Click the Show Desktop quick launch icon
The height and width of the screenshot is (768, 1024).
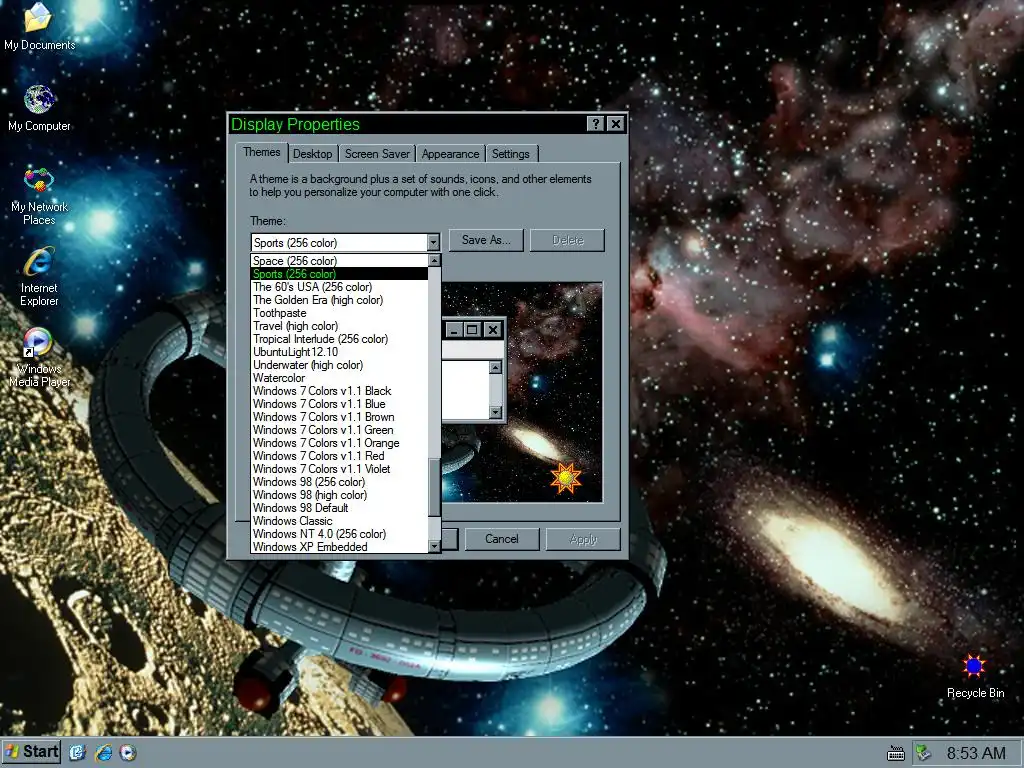pos(77,752)
